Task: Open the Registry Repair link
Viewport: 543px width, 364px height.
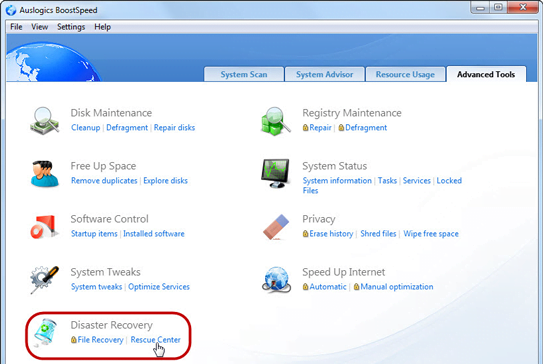Action: pyautogui.click(x=320, y=127)
